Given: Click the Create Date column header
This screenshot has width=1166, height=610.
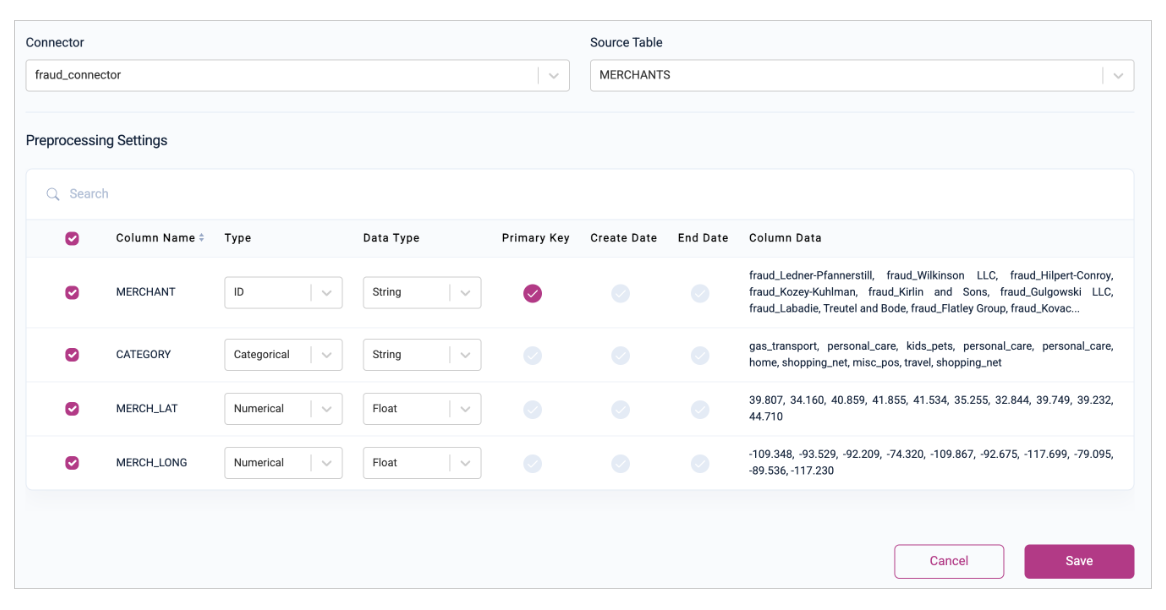Looking at the screenshot, I should coord(624,238).
